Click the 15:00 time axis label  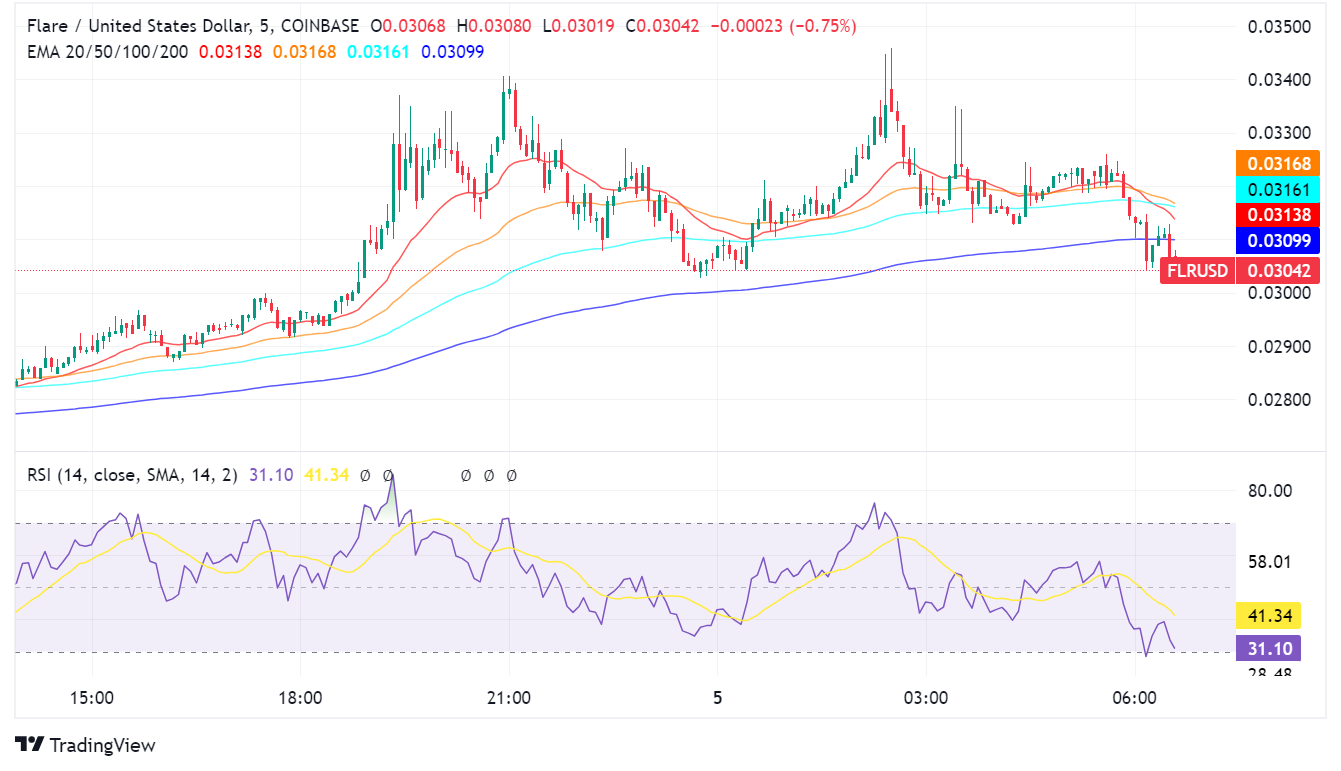(90, 697)
